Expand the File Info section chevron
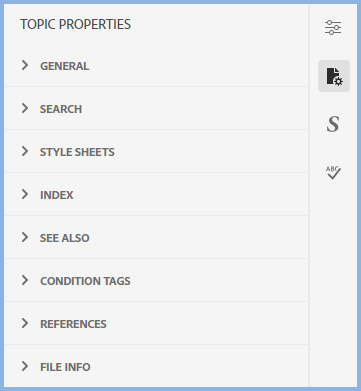The width and height of the screenshot is (361, 391). click(25, 366)
